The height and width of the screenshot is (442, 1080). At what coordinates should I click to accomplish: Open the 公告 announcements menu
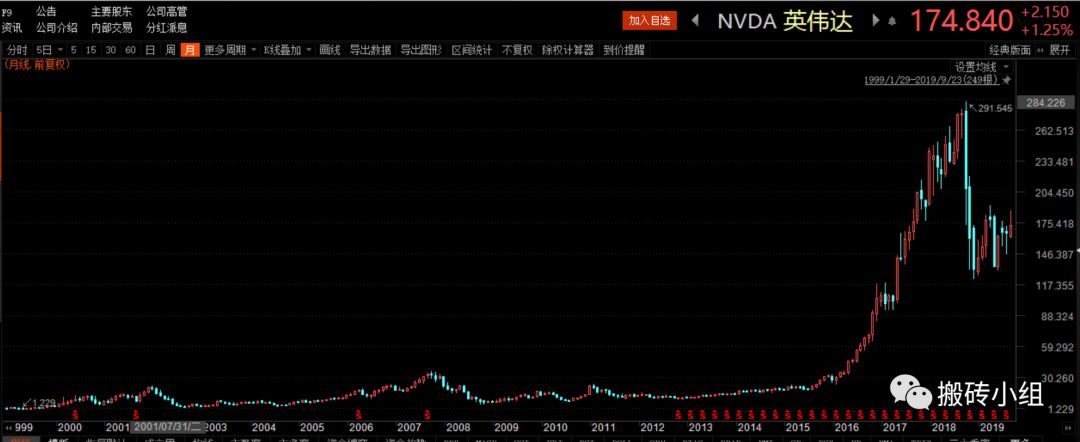[x=47, y=12]
